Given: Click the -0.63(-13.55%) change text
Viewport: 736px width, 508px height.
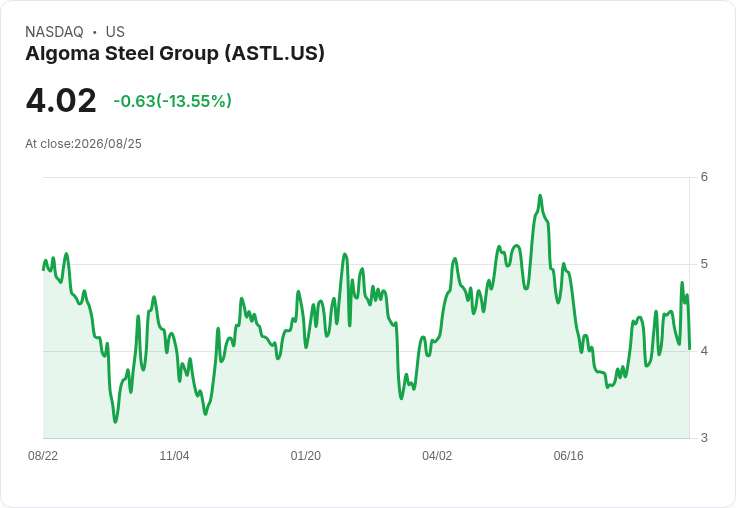Looking at the screenshot, I should click(x=173, y=101).
